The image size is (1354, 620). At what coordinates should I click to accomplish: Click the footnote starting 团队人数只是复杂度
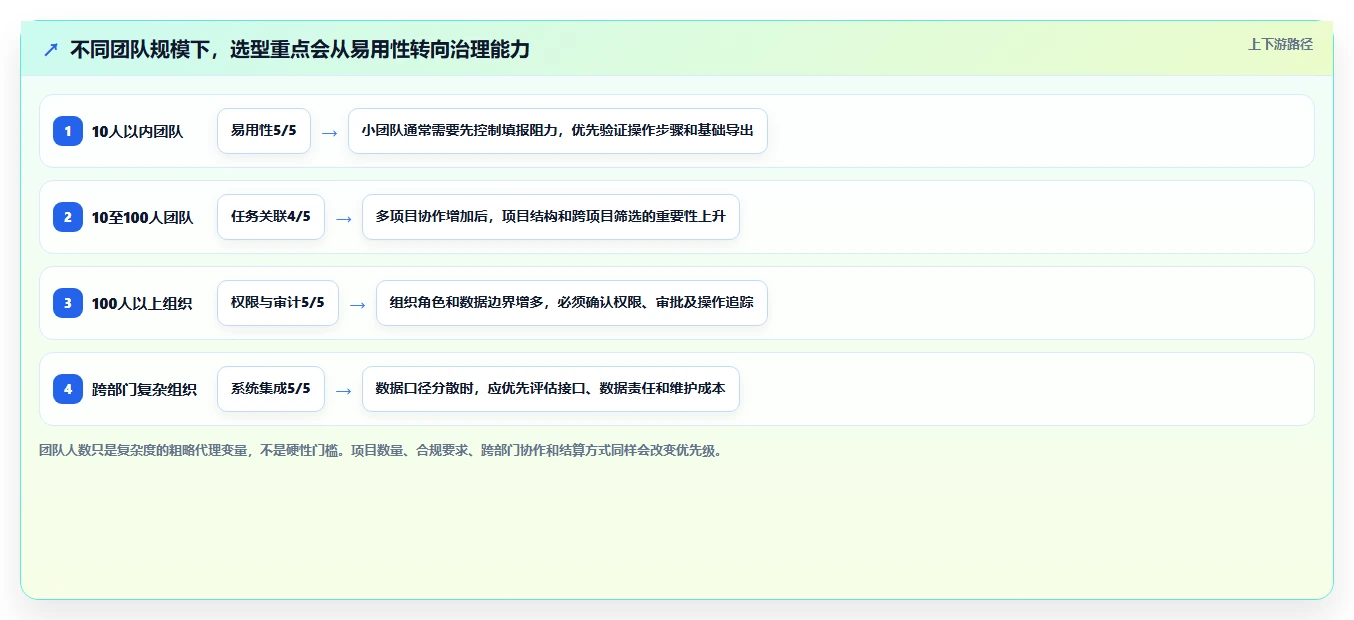pos(380,450)
